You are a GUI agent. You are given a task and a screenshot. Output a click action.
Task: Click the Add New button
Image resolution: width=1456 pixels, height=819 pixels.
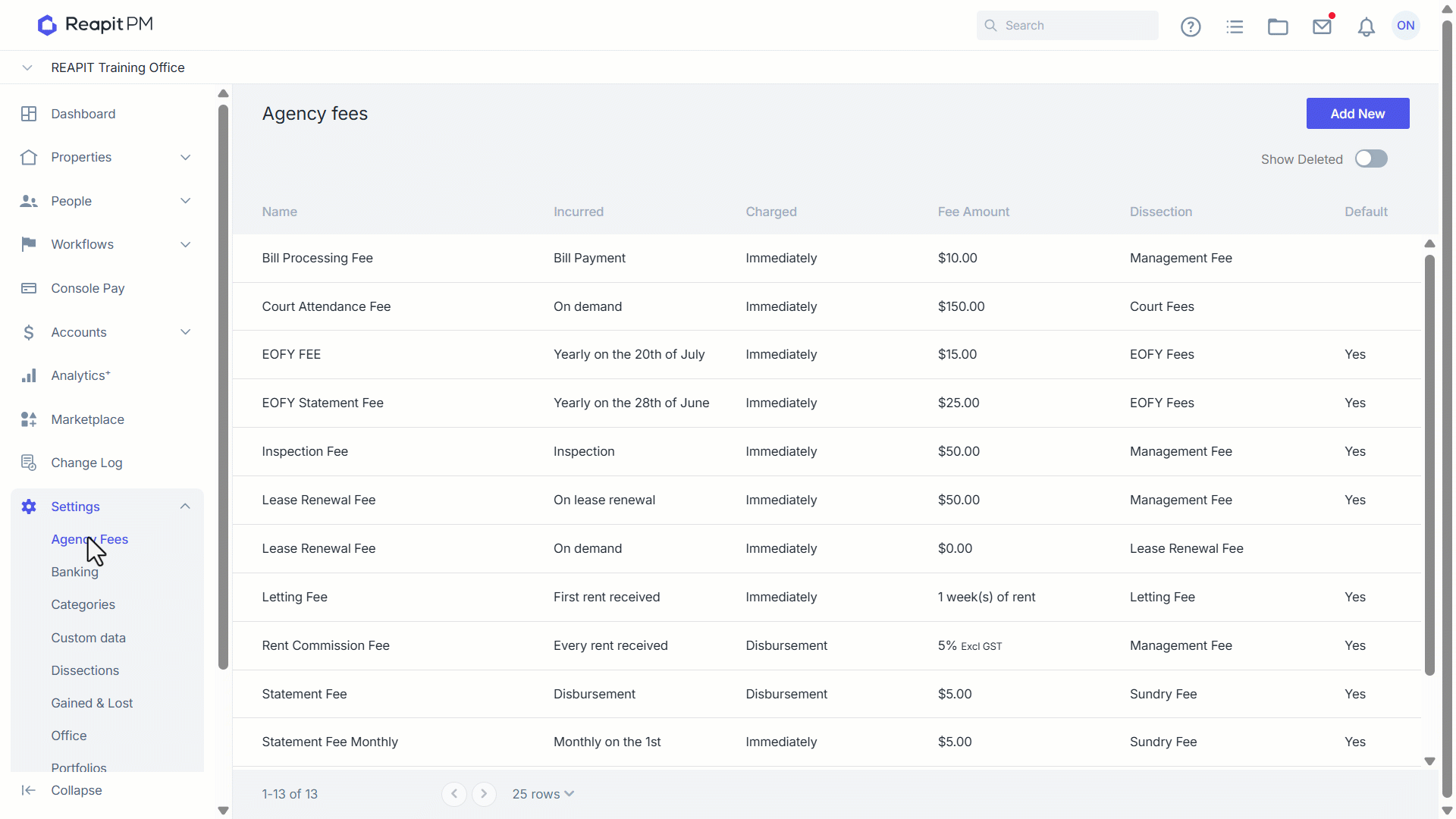tap(1357, 114)
